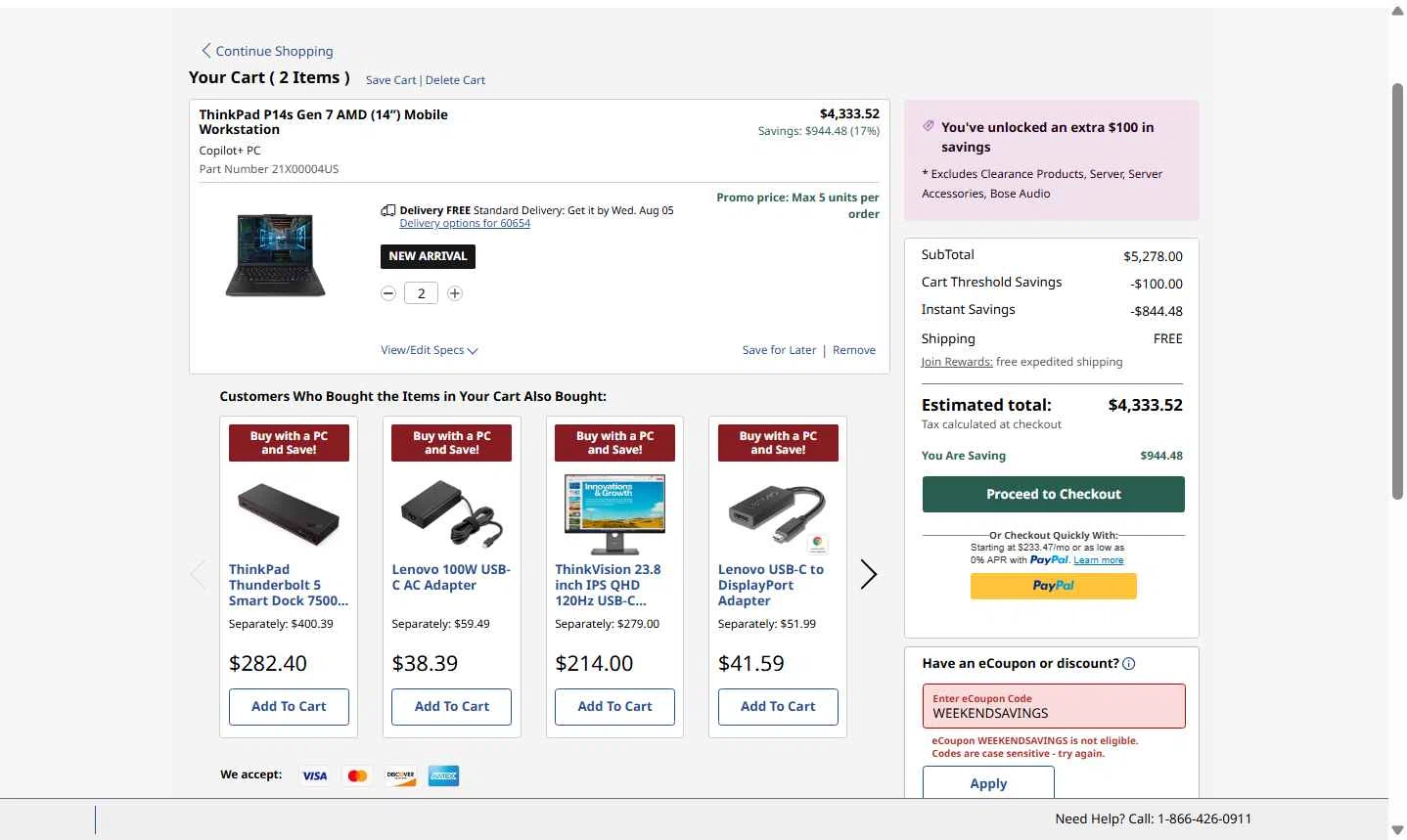This screenshot has height=840, width=1407.
Task: Click the page vertical scrollbar thumb
Action: coord(1397,291)
